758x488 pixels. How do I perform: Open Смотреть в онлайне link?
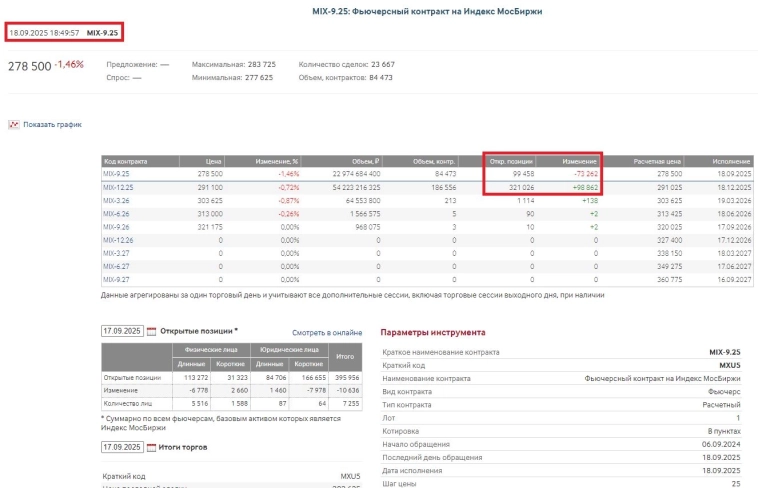(x=326, y=332)
